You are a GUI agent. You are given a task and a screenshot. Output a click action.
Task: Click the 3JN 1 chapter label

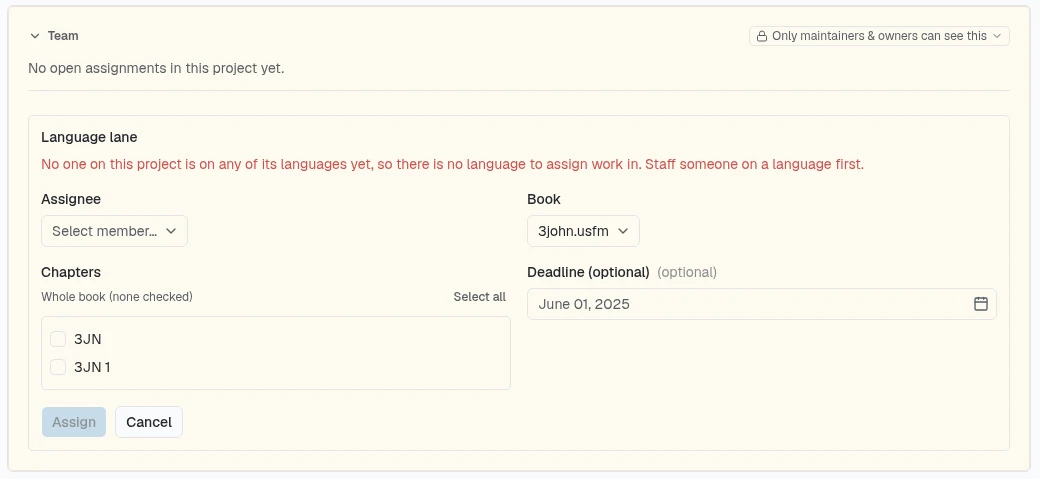pyautogui.click(x=92, y=367)
